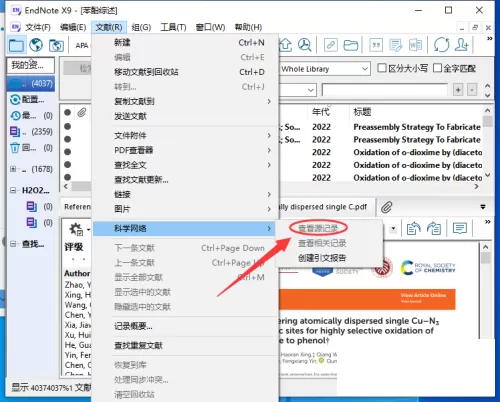Click the 年代 column header
Viewport: 500px width, 402px height.
pos(321,112)
